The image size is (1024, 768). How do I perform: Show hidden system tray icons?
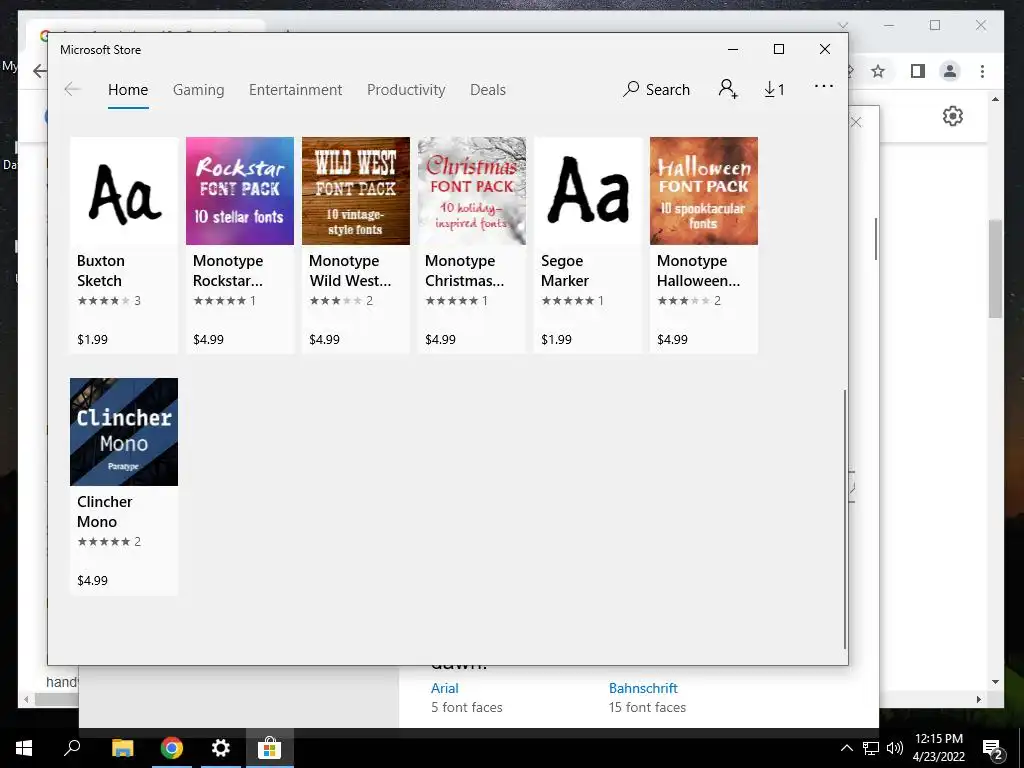click(846, 748)
